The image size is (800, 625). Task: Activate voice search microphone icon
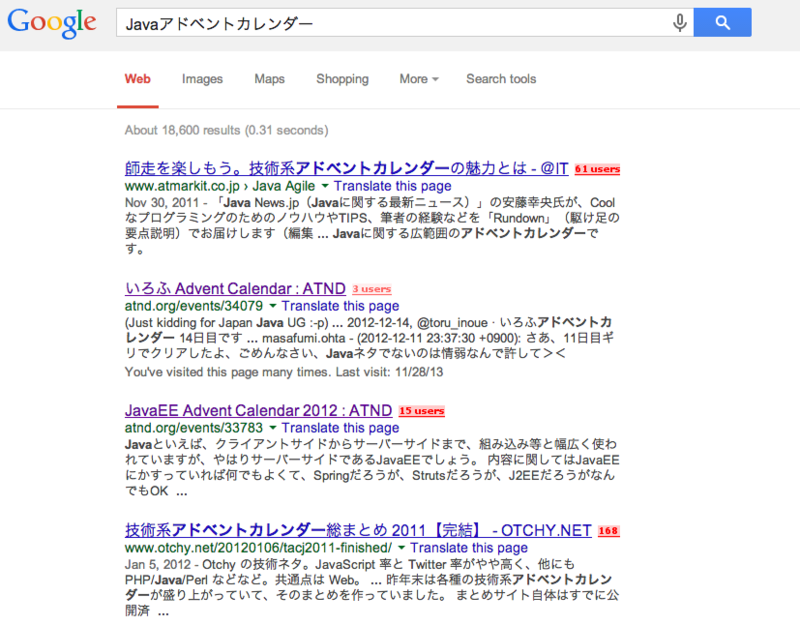click(679, 22)
